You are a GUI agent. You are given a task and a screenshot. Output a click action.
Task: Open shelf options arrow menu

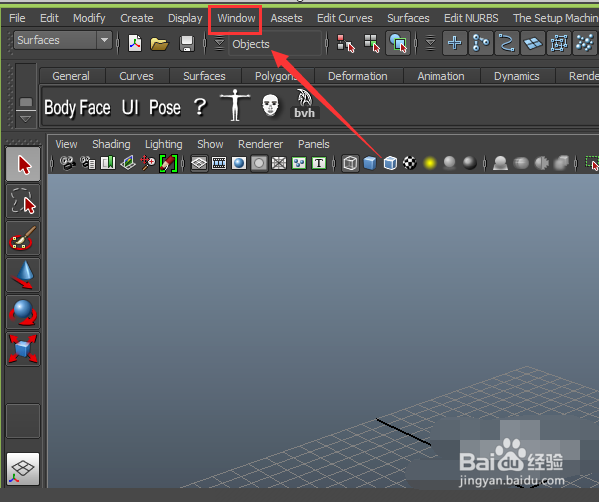25,119
